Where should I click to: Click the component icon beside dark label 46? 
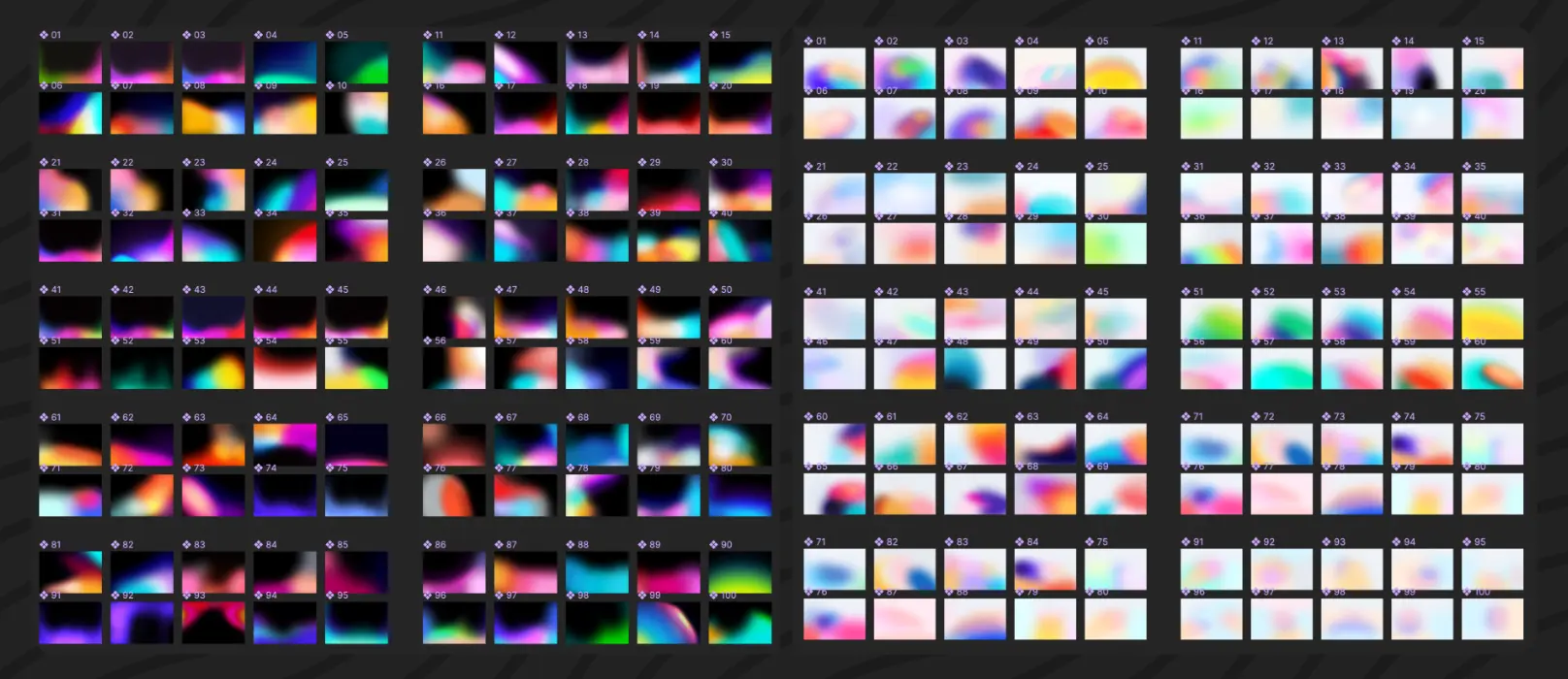pyautogui.click(x=428, y=290)
